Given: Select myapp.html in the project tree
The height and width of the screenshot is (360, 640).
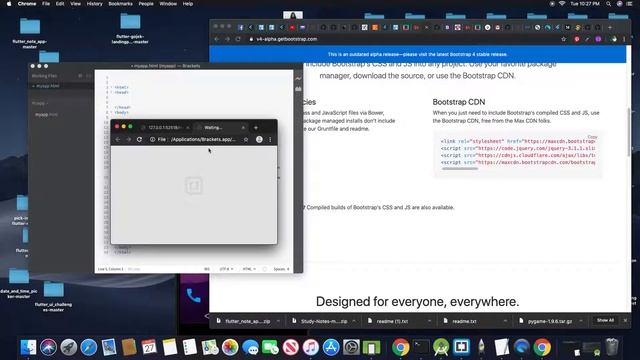Looking at the screenshot, I should [x=46, y=115].
